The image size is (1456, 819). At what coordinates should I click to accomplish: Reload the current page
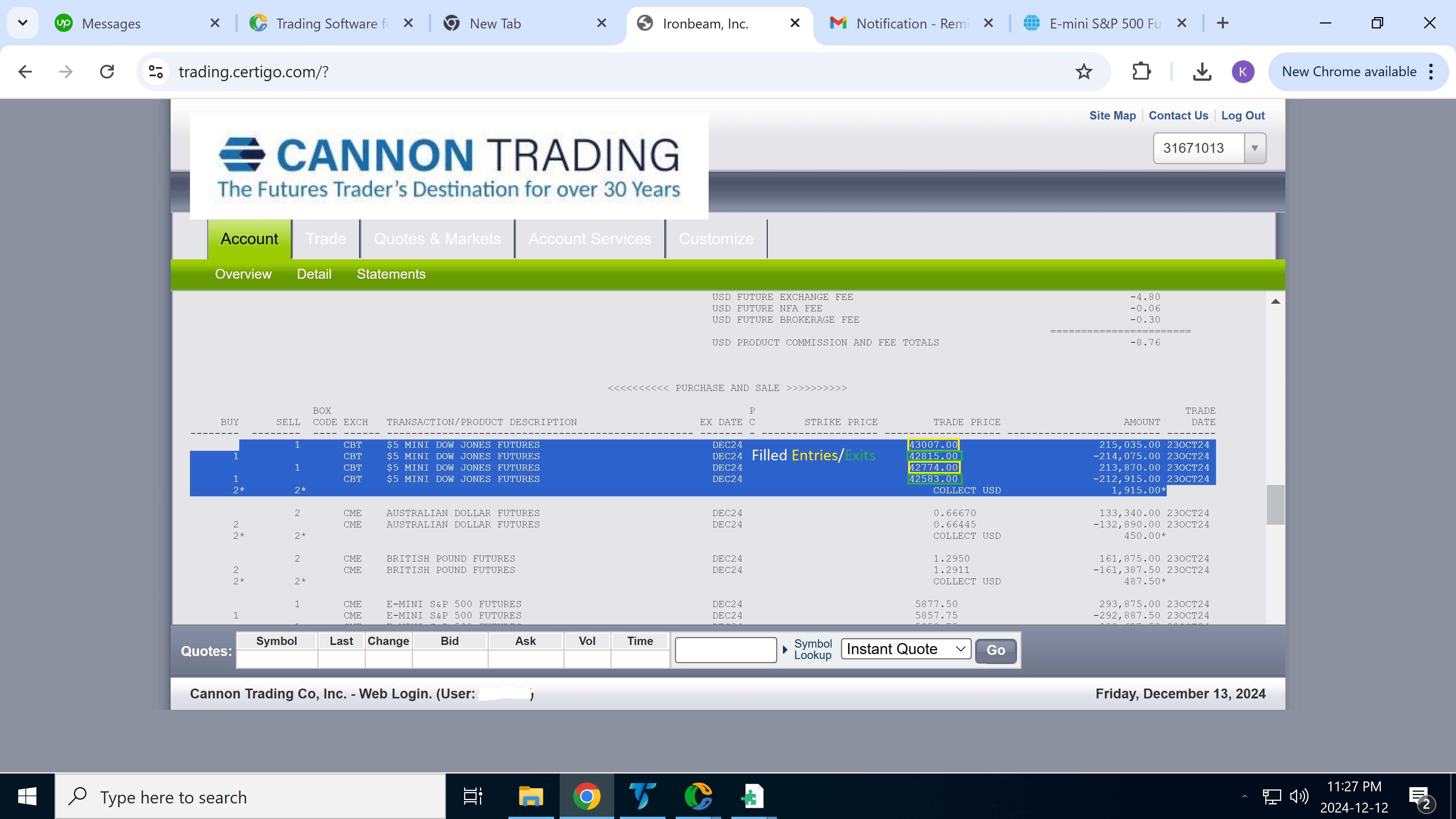[107, 72]
